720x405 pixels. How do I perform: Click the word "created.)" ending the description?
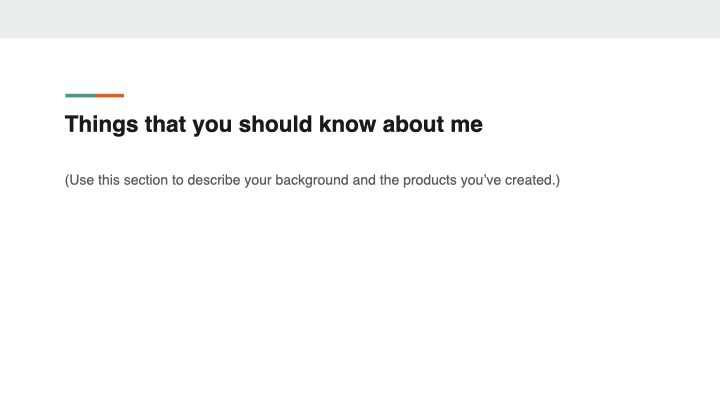click(532, 181)
